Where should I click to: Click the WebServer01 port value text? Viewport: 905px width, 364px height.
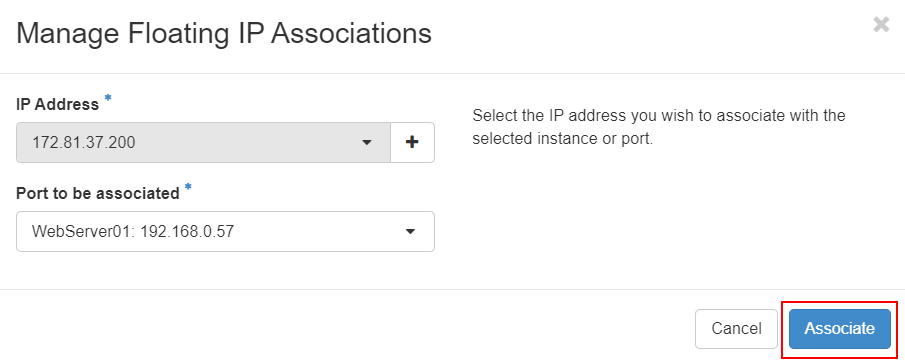tap(133, 231)
